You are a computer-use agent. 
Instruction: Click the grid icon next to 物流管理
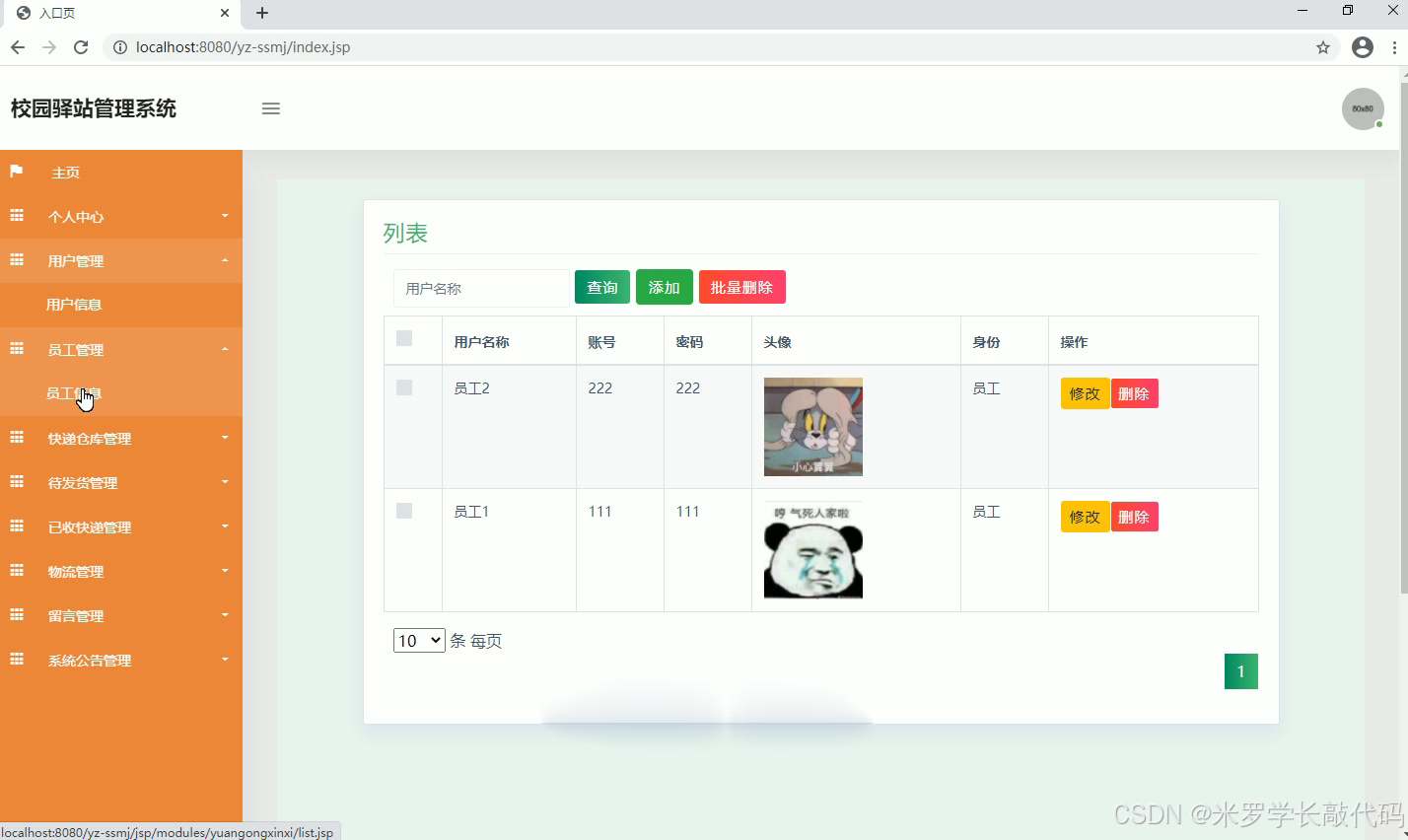[x=17, y=571]
